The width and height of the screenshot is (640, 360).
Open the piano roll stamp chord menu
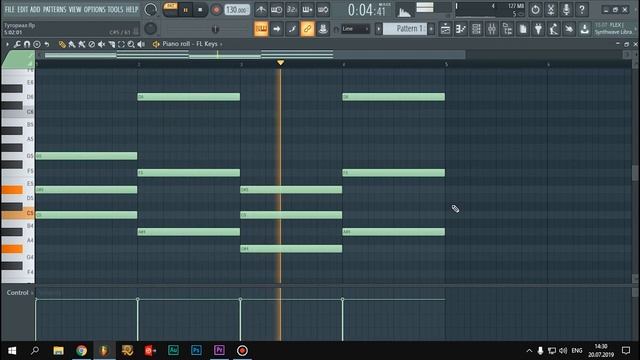37,44
